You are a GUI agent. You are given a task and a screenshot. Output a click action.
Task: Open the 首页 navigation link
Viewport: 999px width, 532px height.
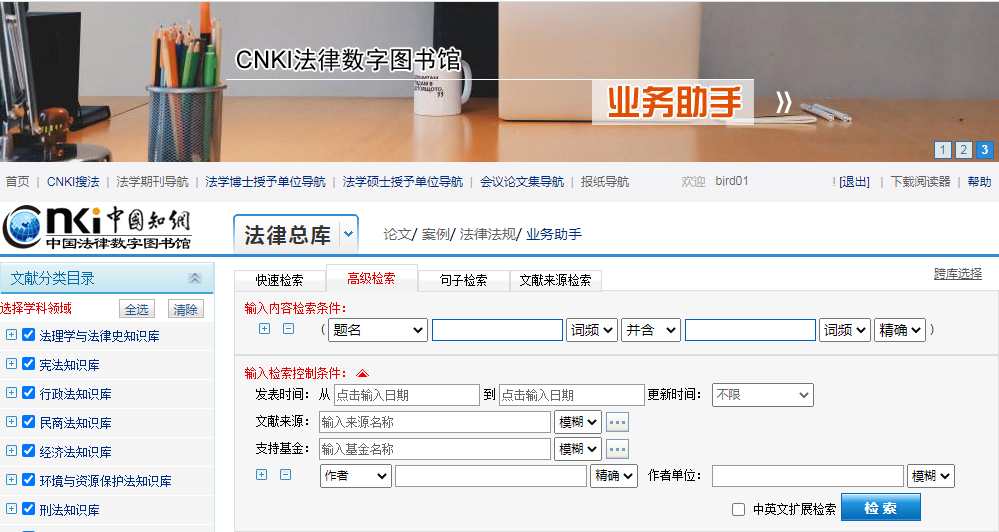(x=17, y=182)
